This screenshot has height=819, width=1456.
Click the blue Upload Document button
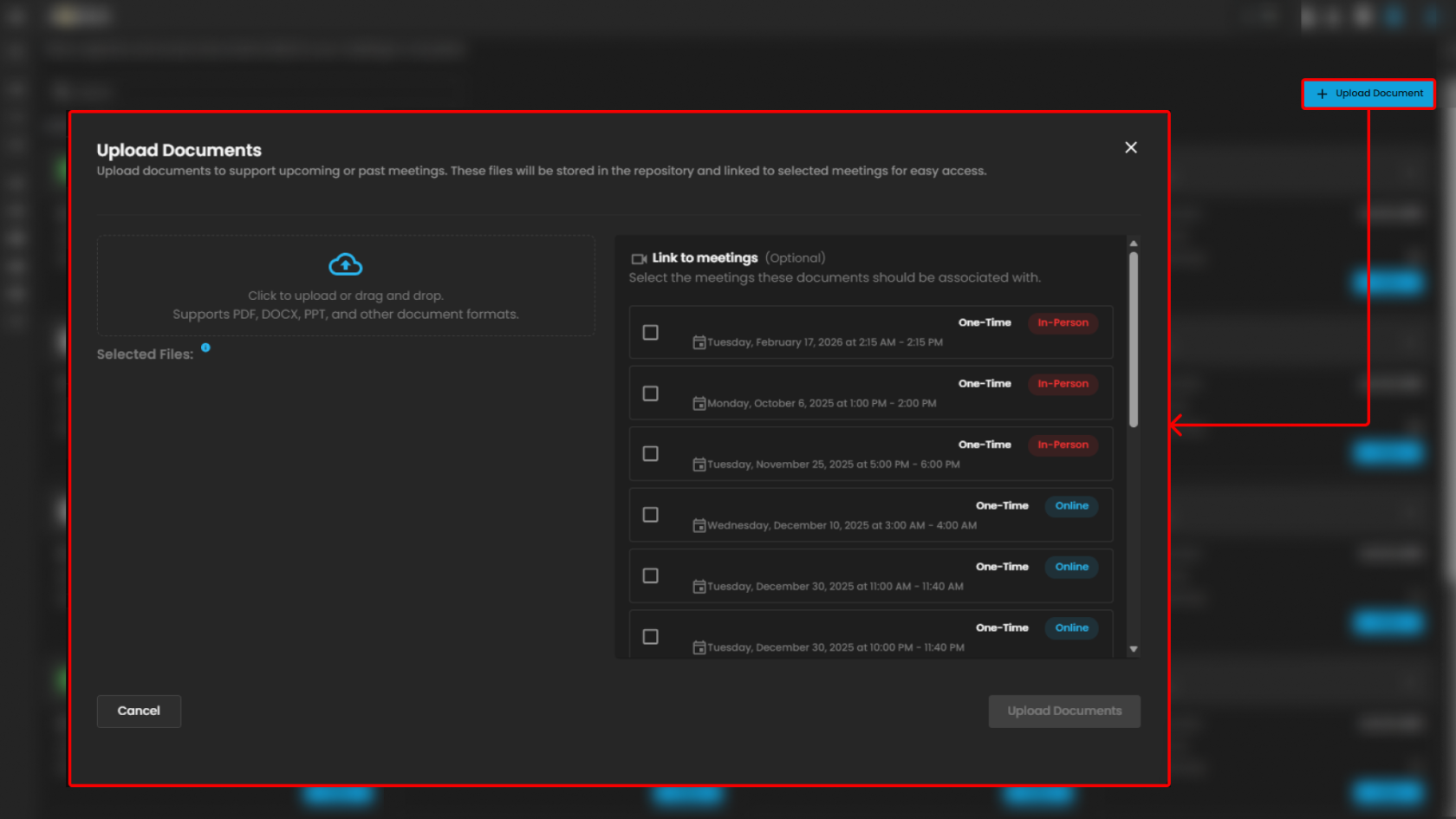click(1368, 94)
